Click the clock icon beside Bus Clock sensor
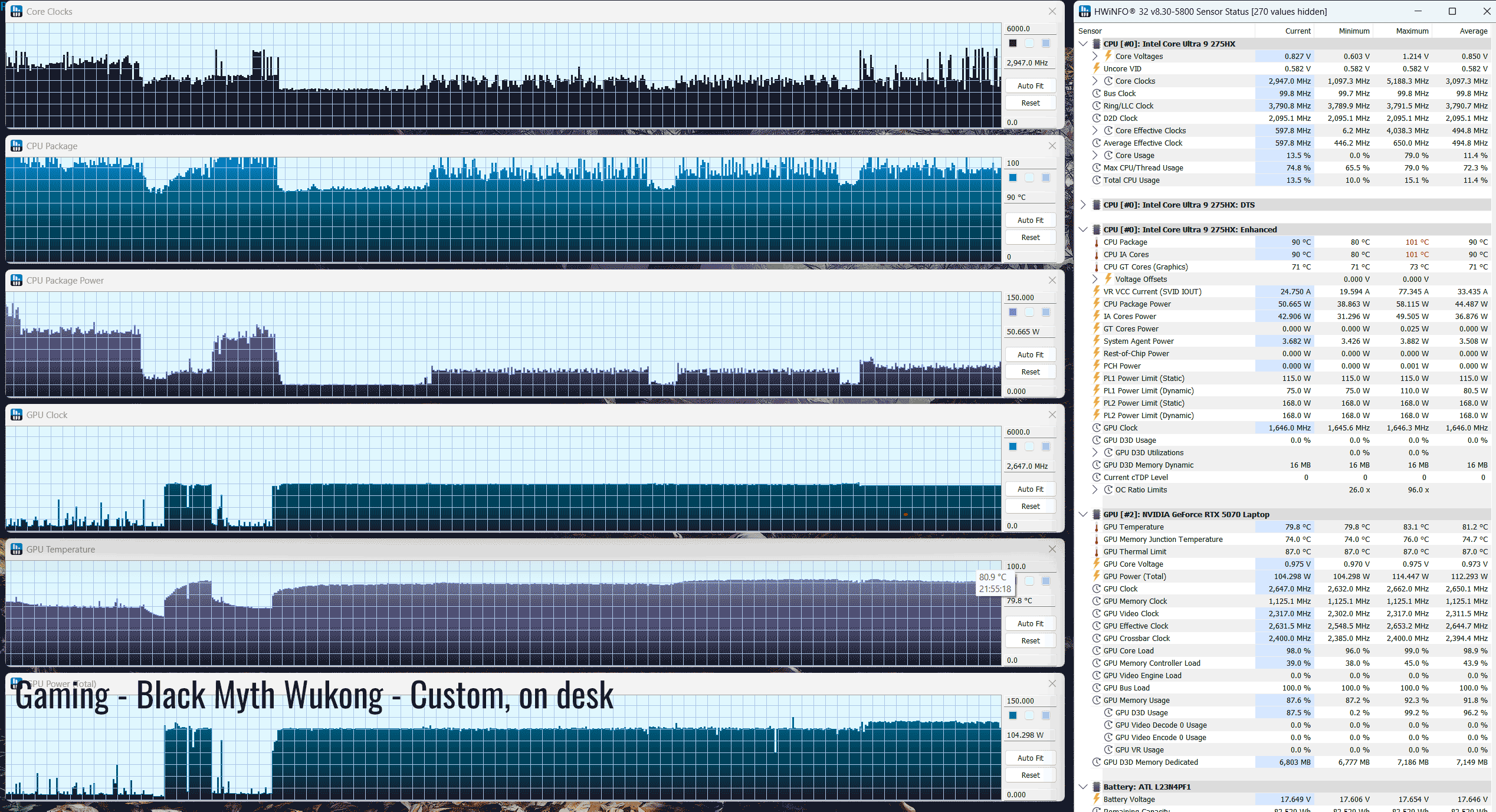Screen dimensions: 1496x812 [1096, 93]
